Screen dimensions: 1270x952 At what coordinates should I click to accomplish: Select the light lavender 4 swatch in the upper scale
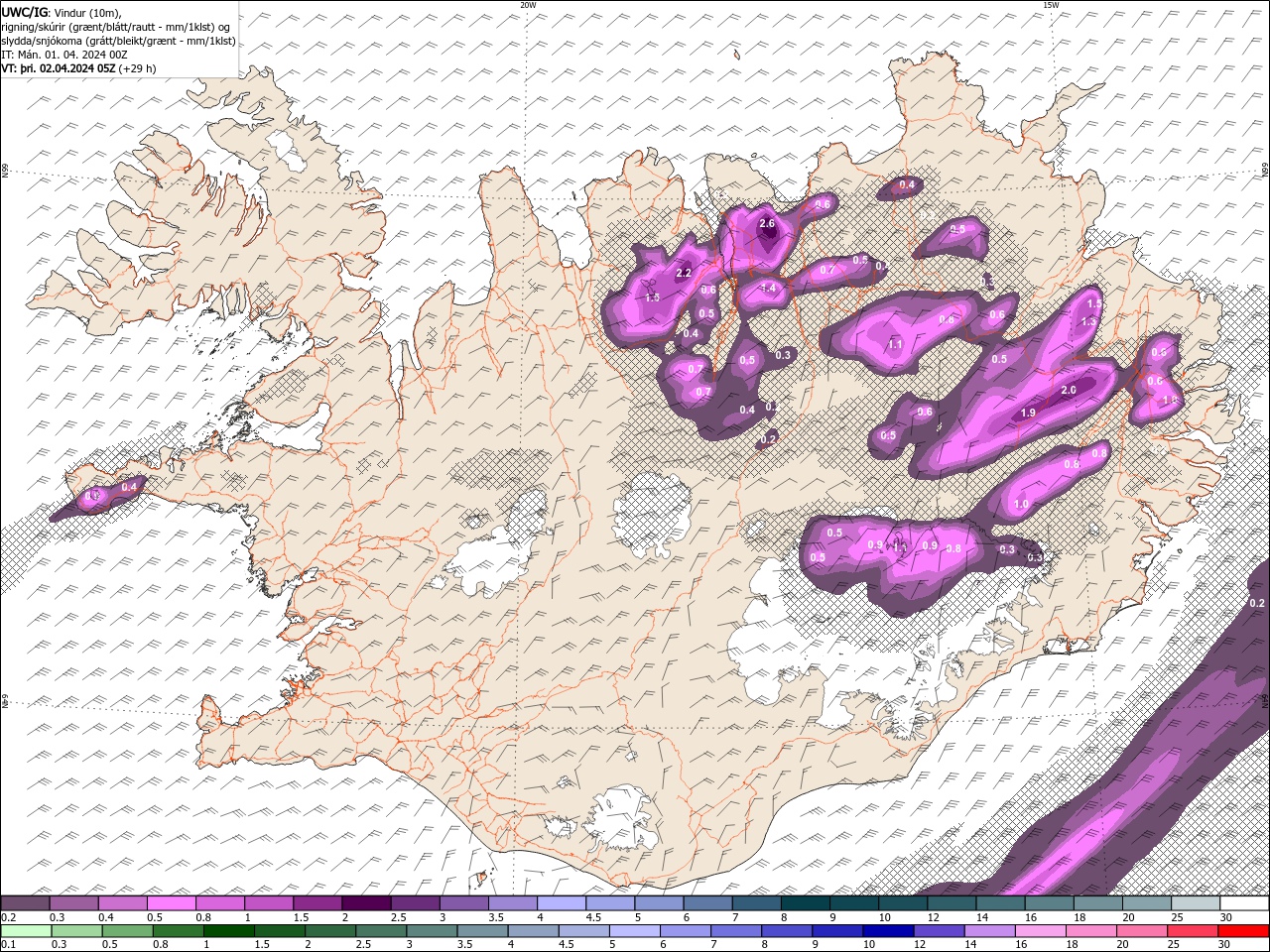click(x=562, y=903)
